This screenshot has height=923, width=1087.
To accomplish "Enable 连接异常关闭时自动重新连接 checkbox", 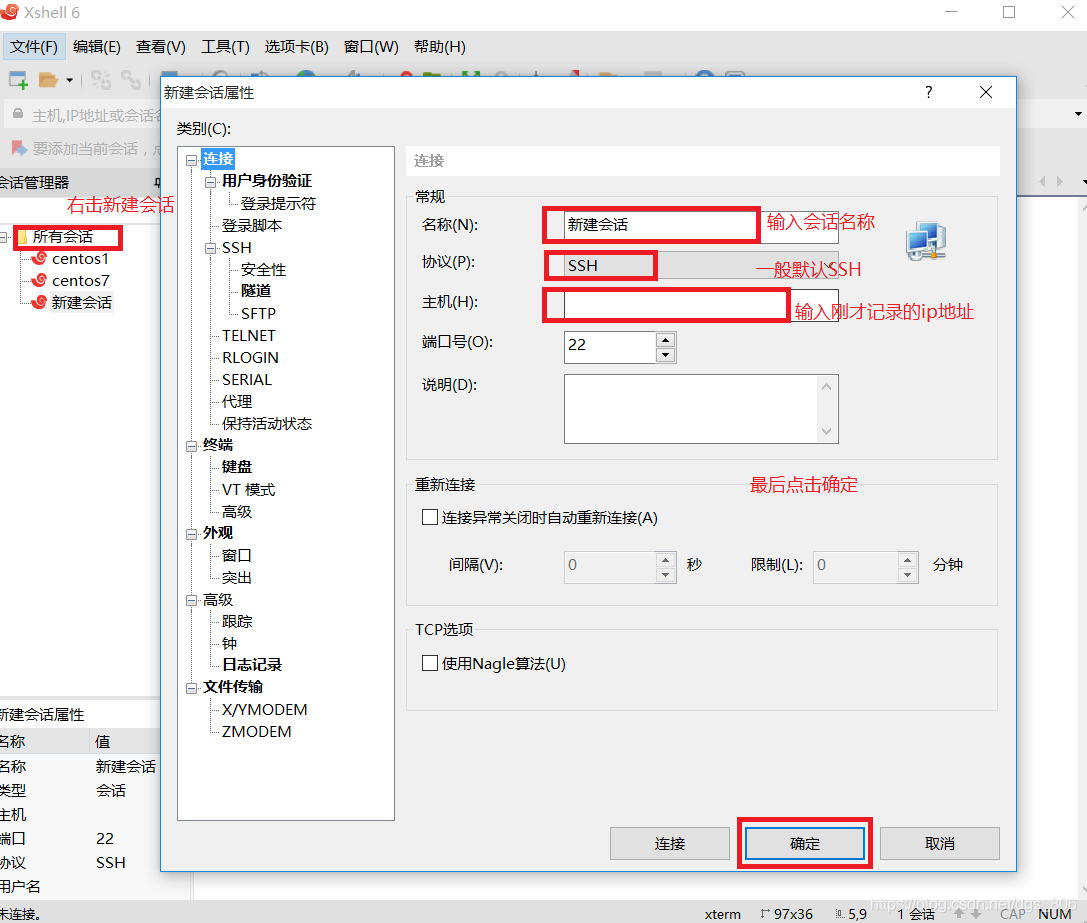I will pos(430,517).
